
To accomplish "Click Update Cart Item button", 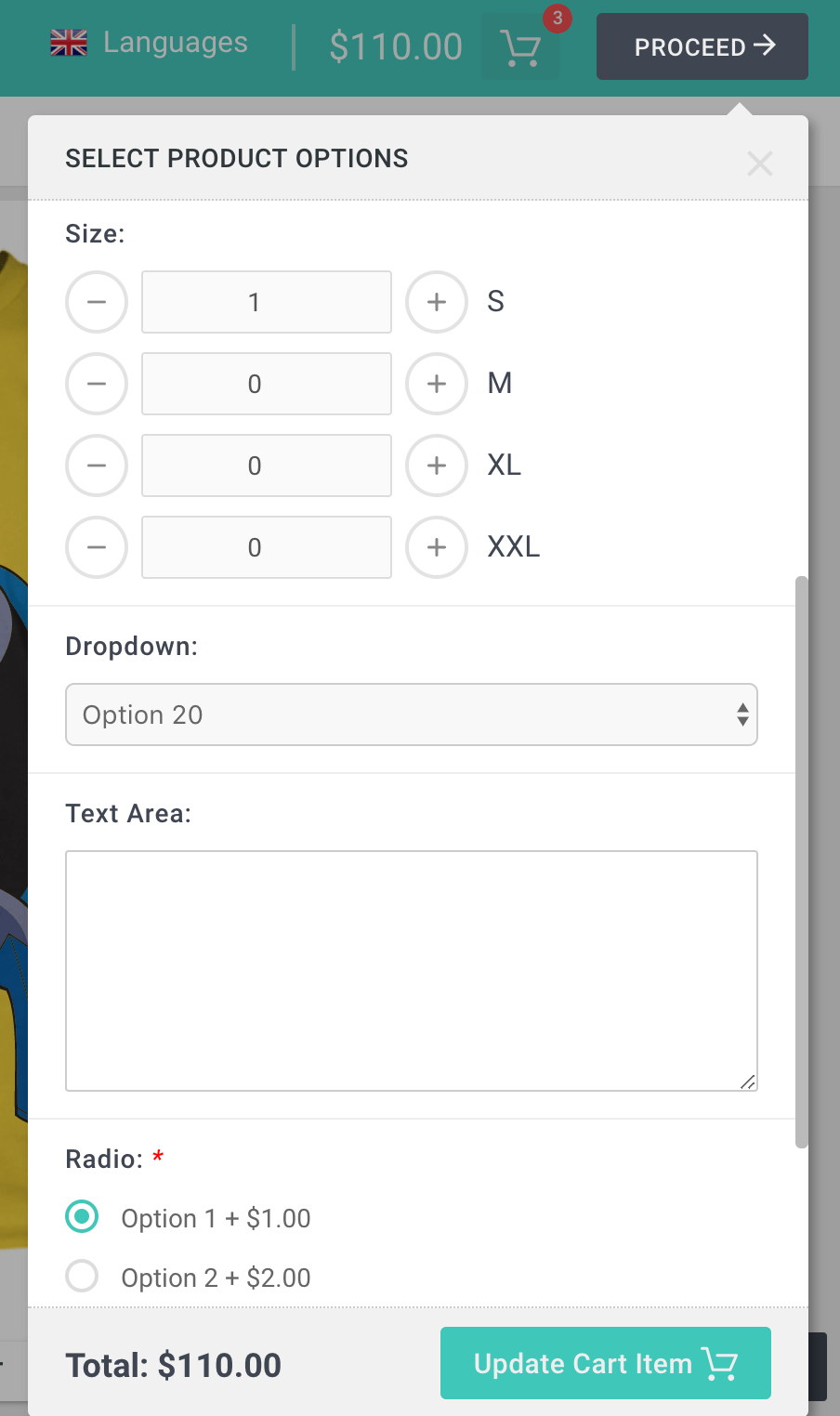I will (x=605, y=1364).
